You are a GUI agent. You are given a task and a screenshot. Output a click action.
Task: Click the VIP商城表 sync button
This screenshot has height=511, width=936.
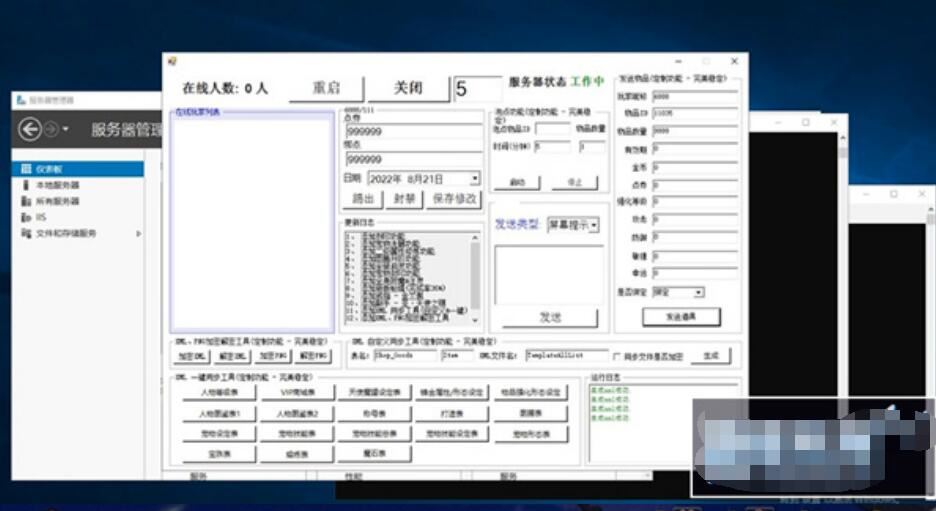298,392
